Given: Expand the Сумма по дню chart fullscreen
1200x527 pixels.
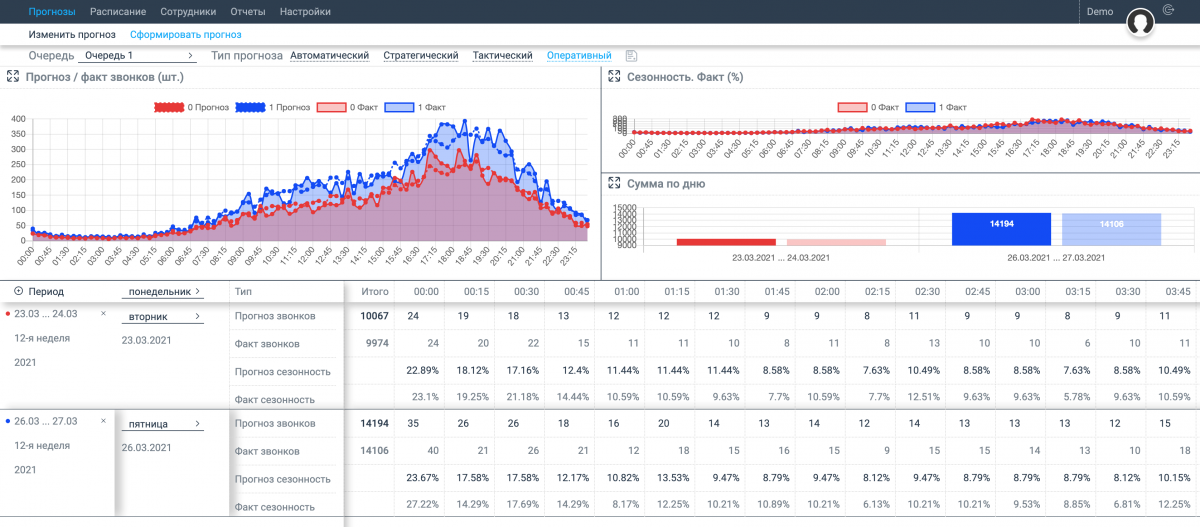Looking at the screenshot, I should coord(614,184).
